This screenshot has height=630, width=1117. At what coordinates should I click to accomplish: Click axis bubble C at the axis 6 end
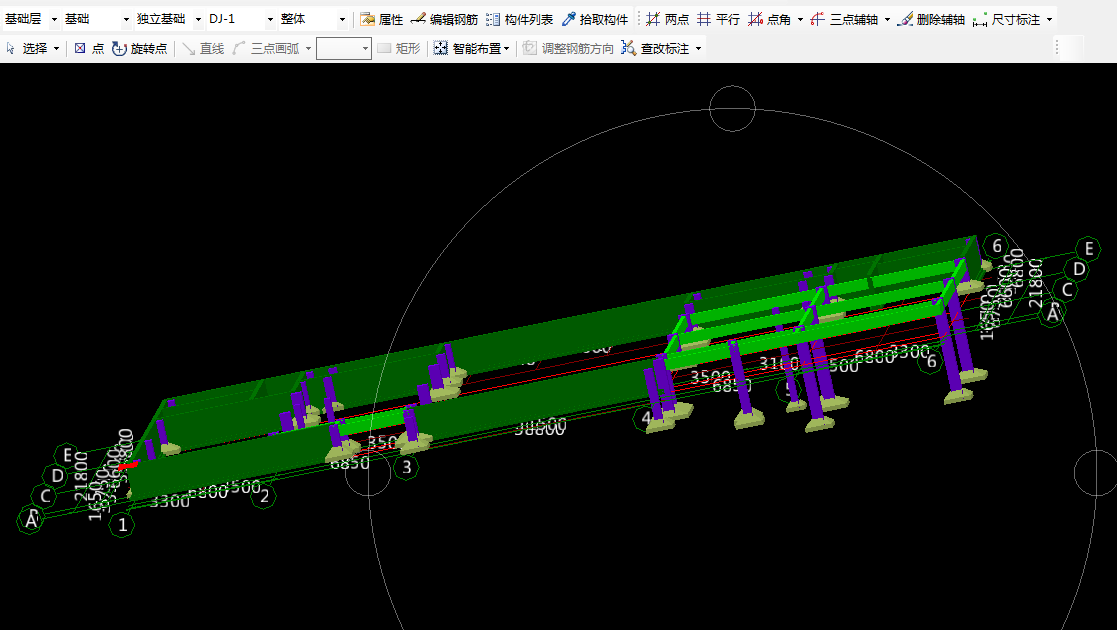[x=1067, y=290]
